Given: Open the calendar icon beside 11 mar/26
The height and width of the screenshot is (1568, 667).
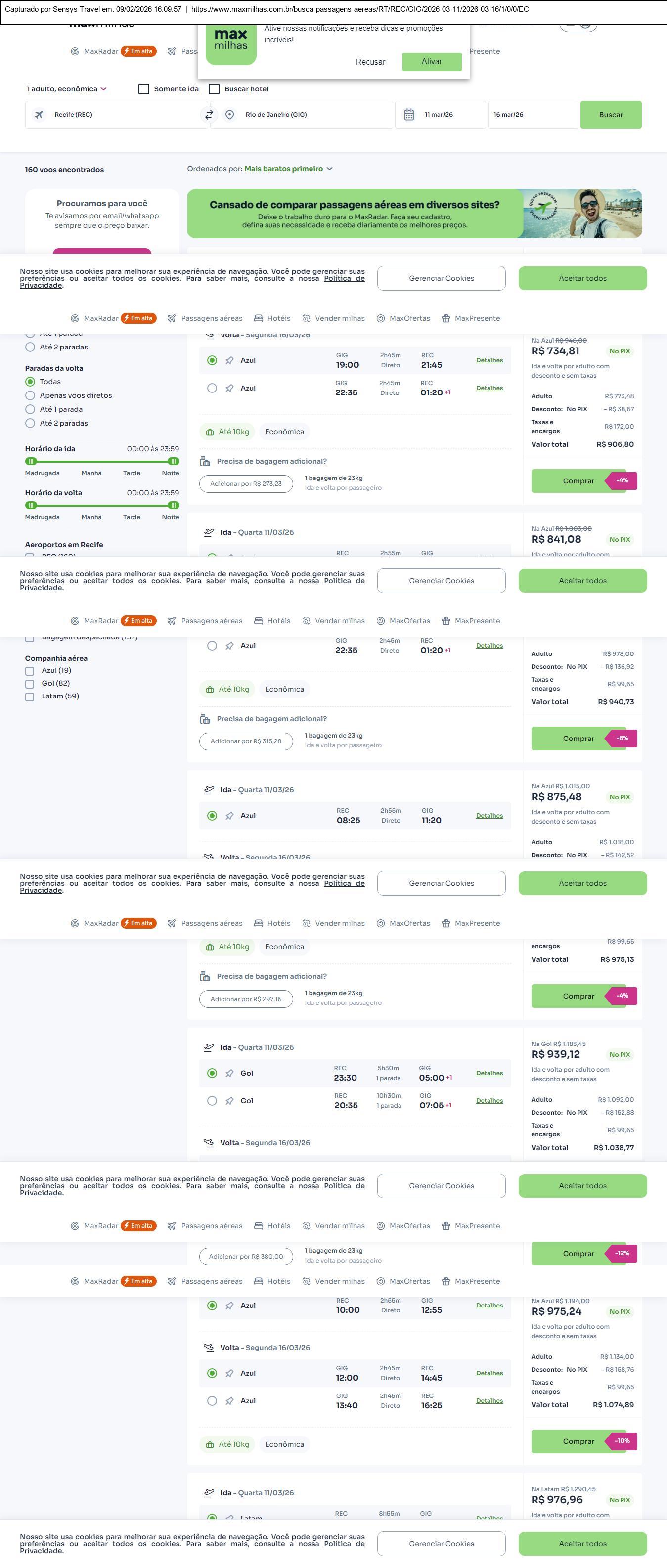Looking at the screenshot, I should click(x=409, y=114).
